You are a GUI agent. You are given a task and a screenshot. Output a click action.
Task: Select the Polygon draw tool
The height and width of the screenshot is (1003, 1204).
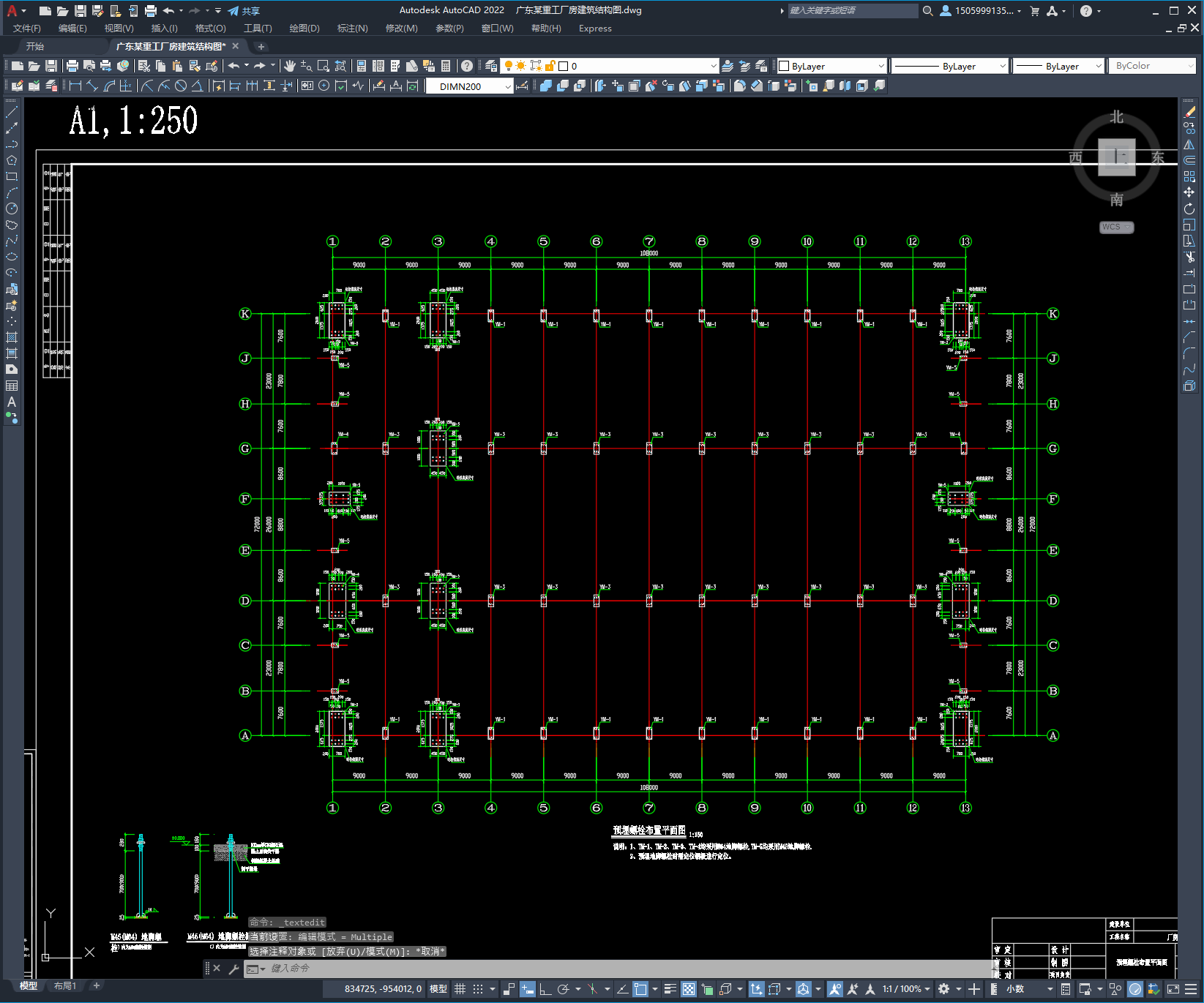(x=12, y=160)
